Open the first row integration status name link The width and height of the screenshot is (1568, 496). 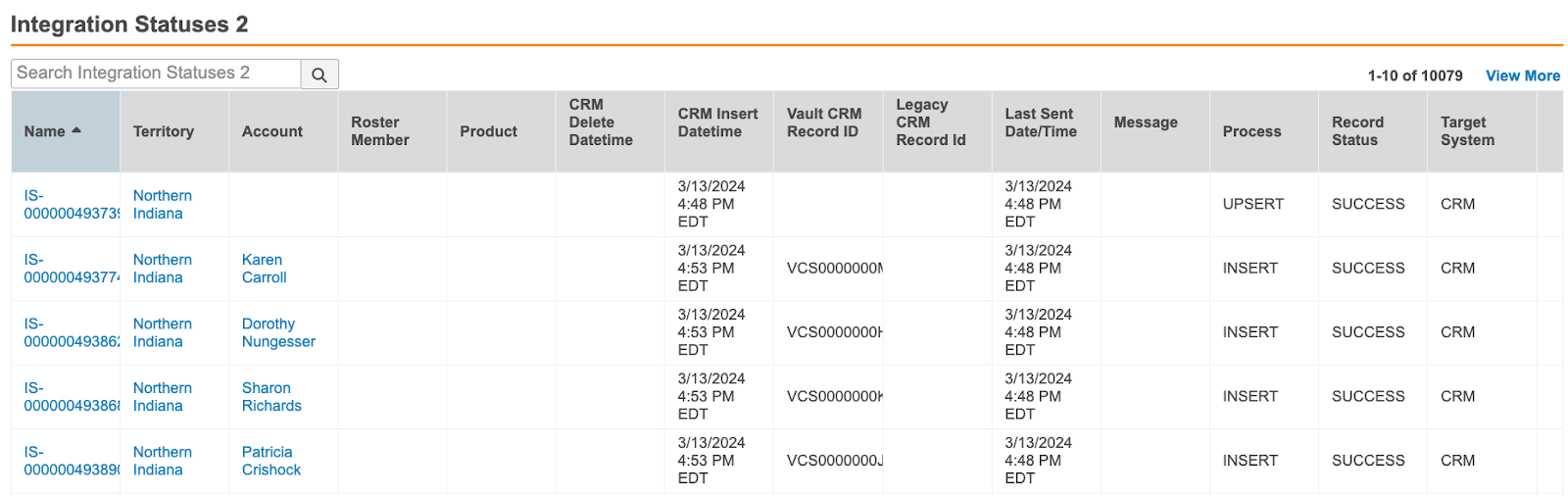tap(71, 205)
